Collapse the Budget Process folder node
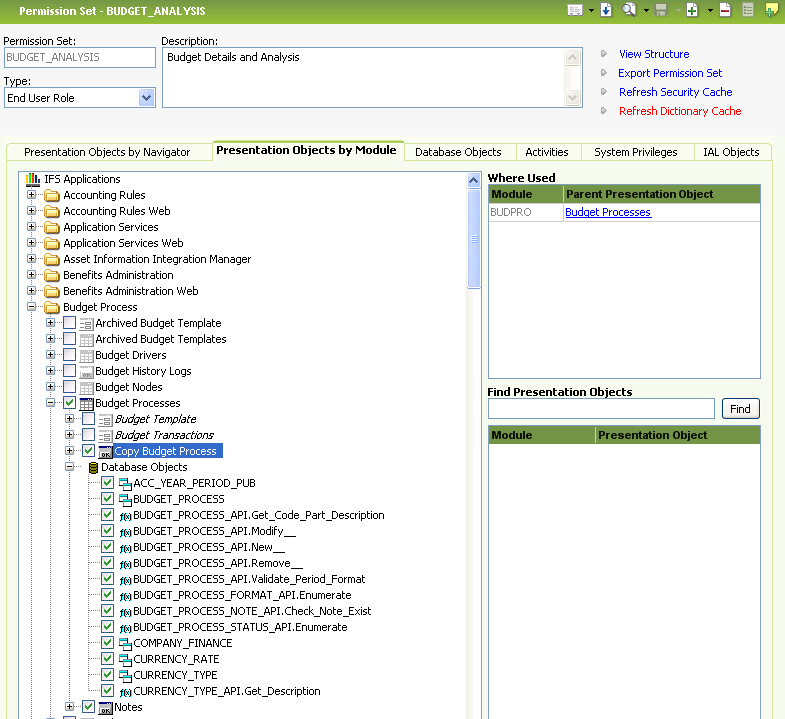This screenshot has width=785, height=719. tap(32, 307)
